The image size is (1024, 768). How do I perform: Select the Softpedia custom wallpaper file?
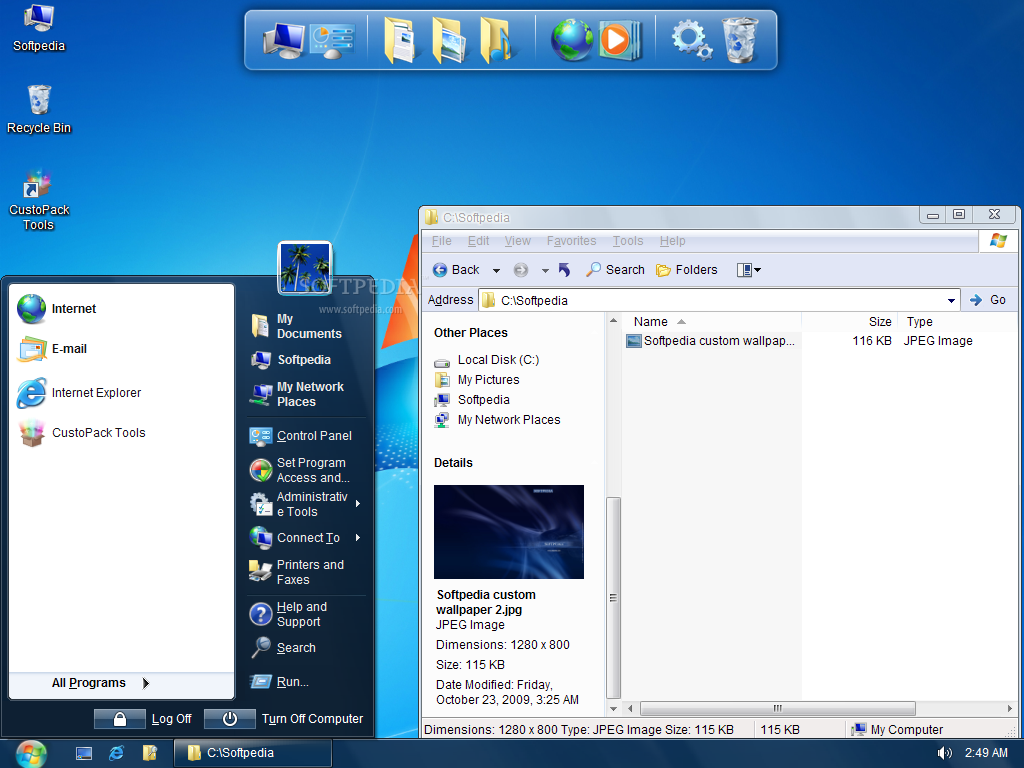pos(711,341)
